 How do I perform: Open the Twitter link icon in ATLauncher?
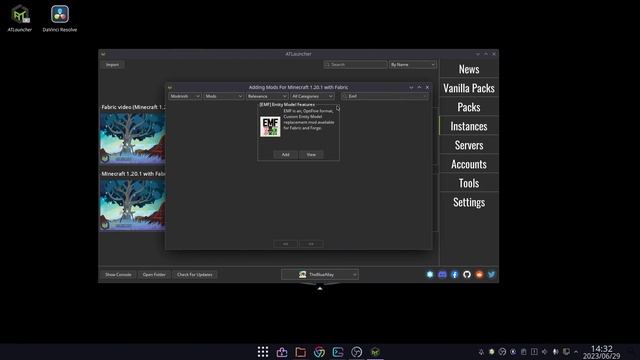[x=491, y=275]
